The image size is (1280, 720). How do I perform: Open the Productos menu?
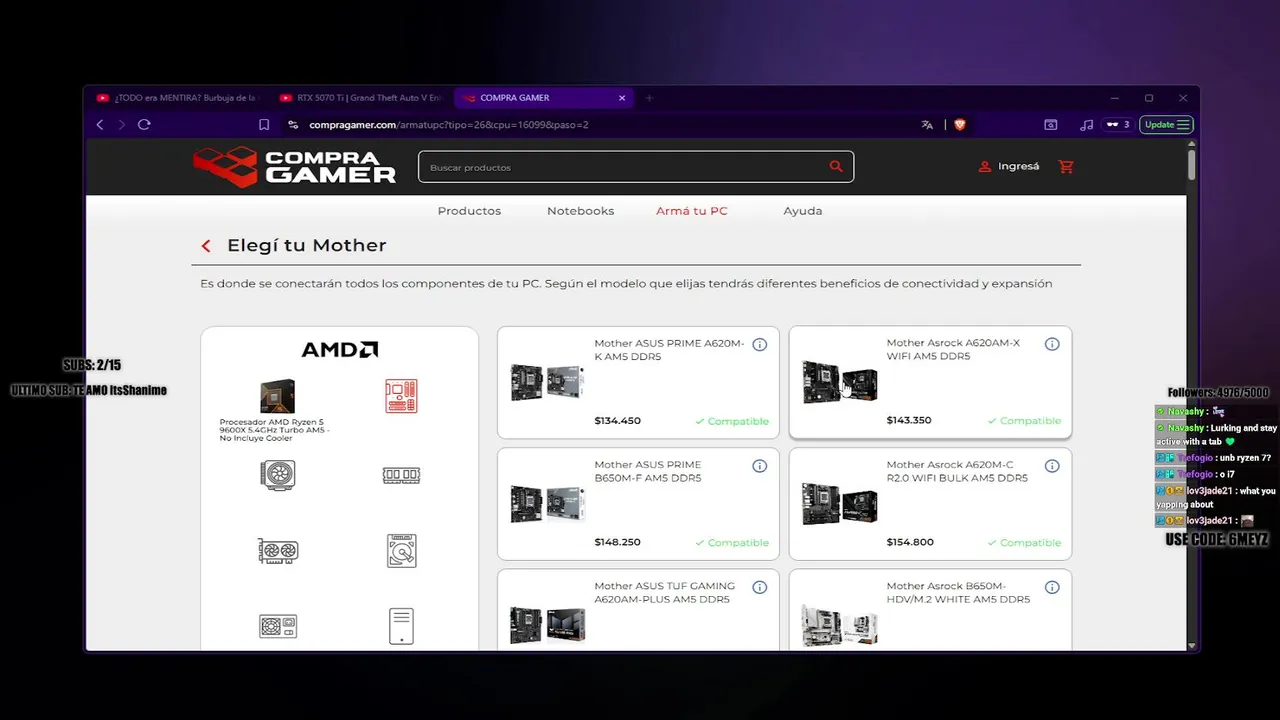point(469,211)
